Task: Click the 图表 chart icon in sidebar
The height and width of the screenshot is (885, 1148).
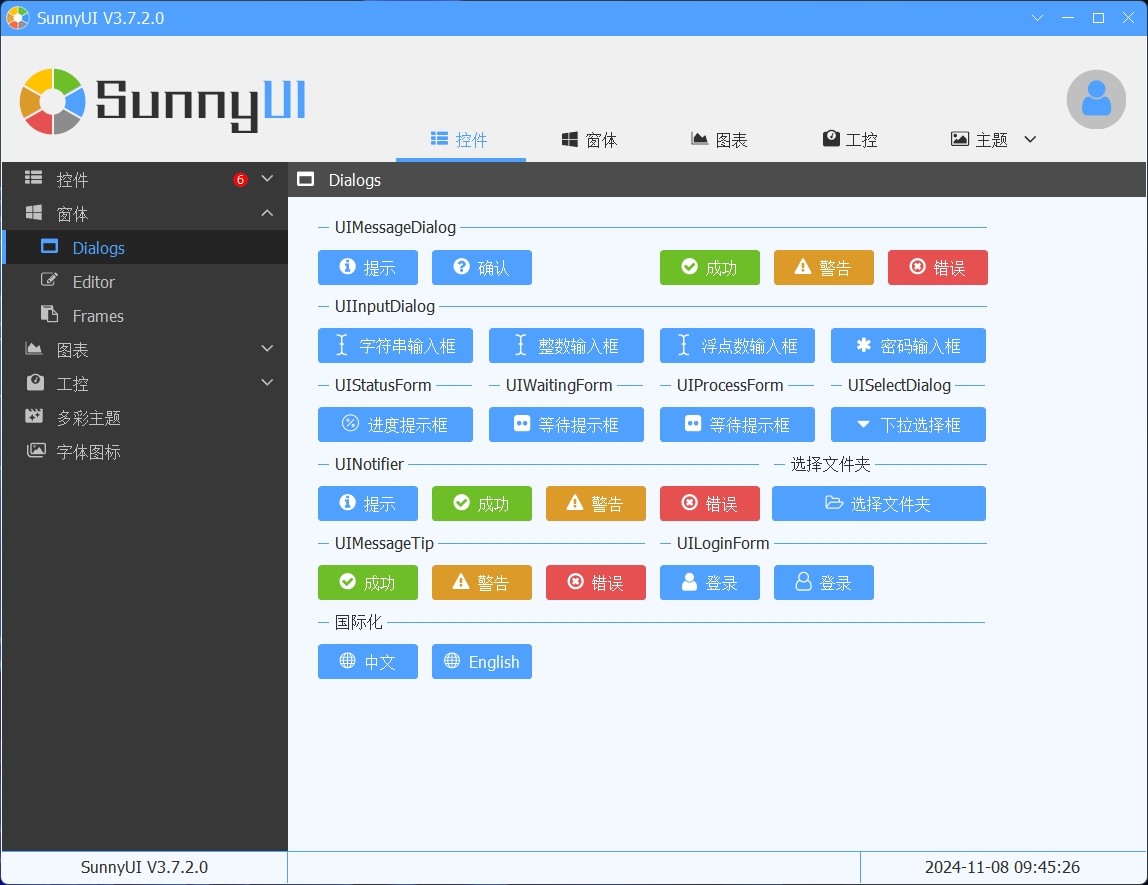Action: tap(34, 348)
